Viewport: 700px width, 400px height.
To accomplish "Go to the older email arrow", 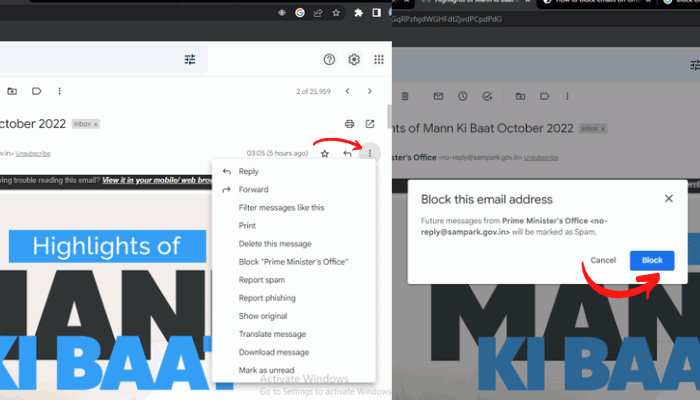I will coord(370,91).
